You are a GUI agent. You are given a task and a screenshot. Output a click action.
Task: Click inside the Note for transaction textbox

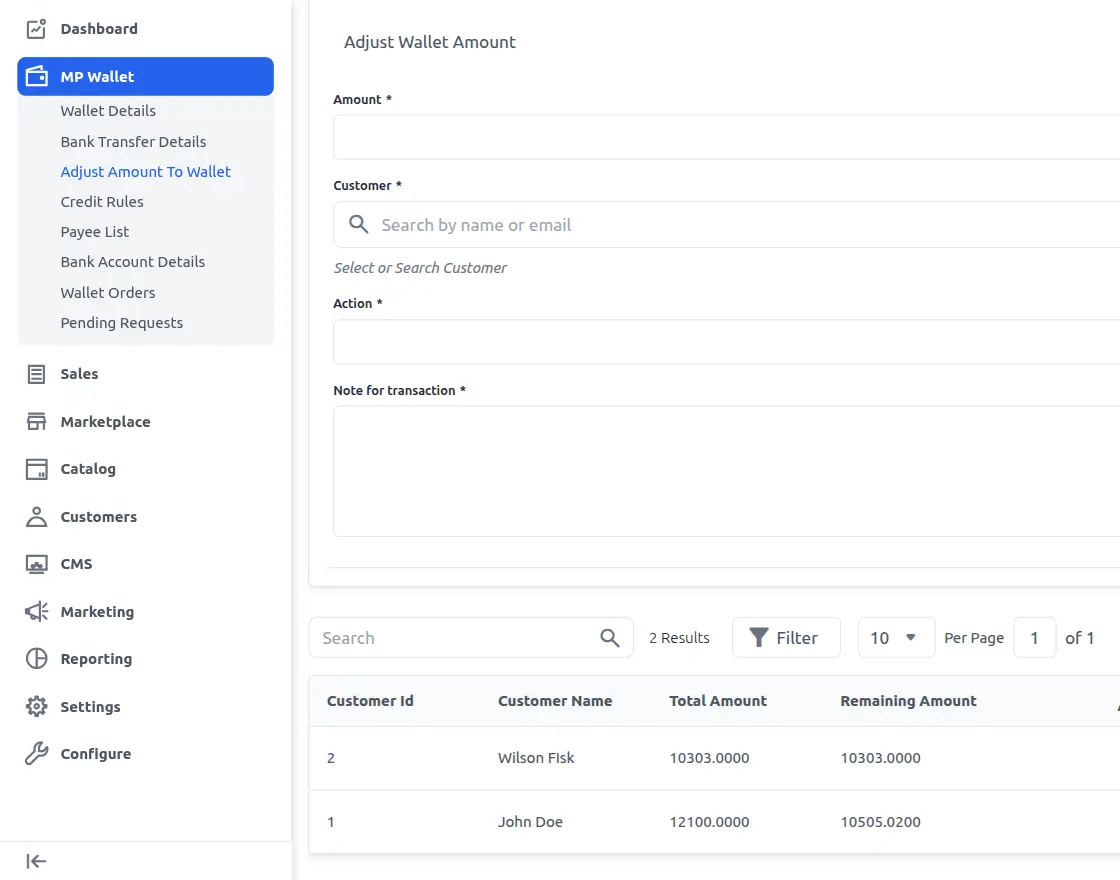pos(700,470)
